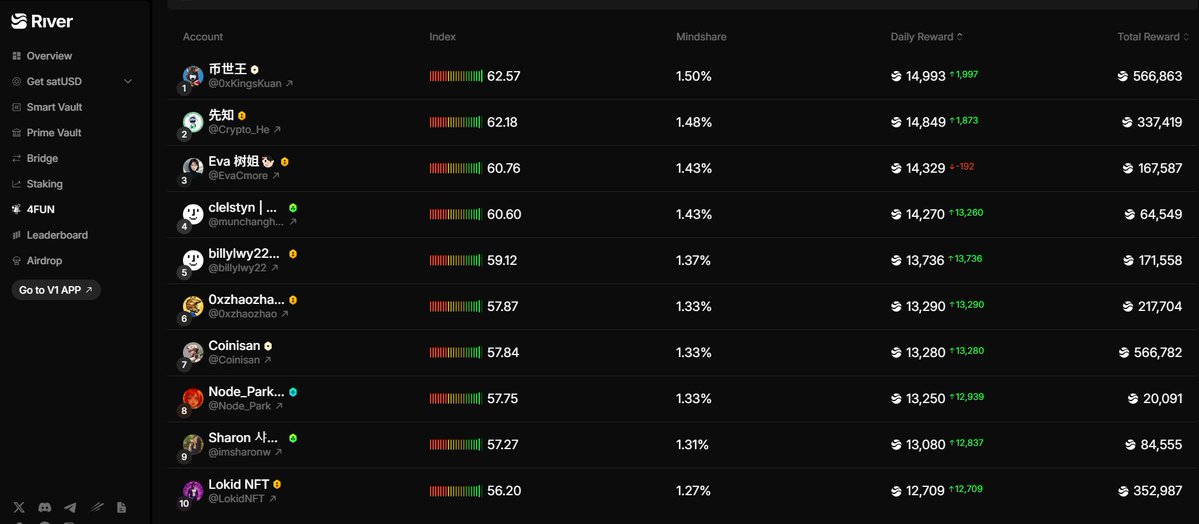This screenshot has width=1199, height=524.
Task: Click the Account column header
Action: [203, 37]
